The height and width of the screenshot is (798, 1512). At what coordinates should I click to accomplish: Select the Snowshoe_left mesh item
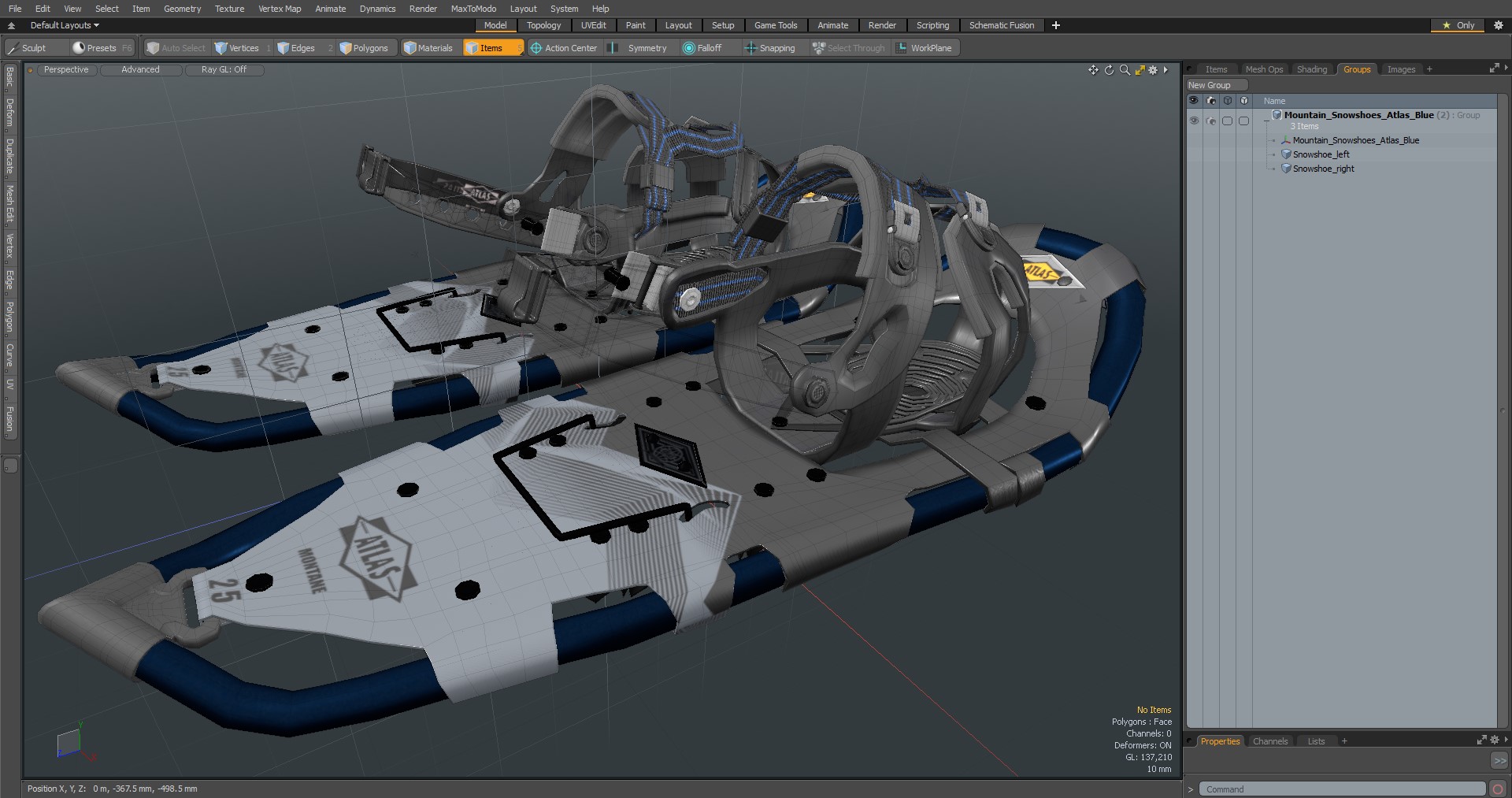(1321, 154)
